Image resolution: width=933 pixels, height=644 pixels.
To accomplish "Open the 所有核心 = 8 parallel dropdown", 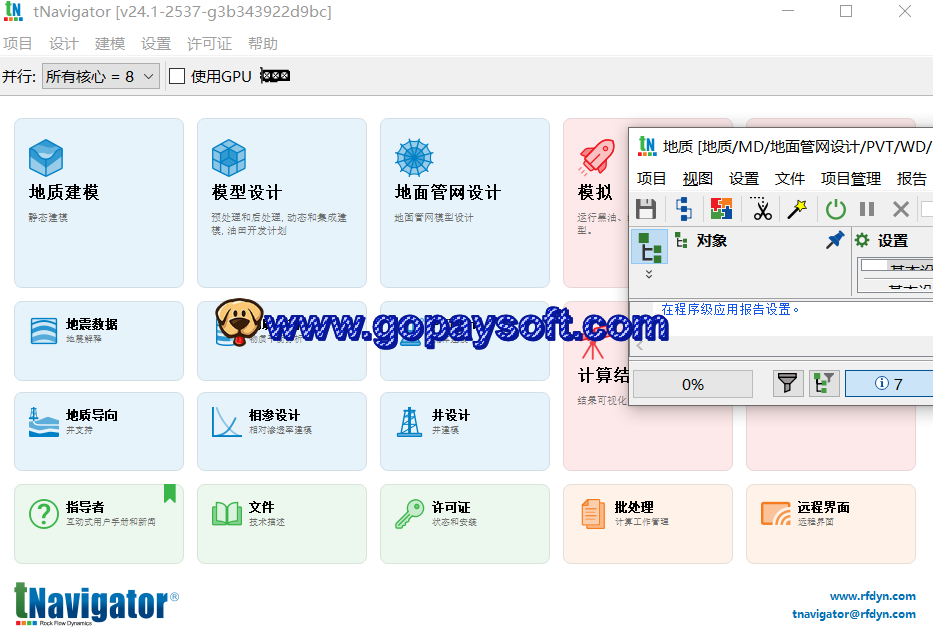I will coord(101,76).
